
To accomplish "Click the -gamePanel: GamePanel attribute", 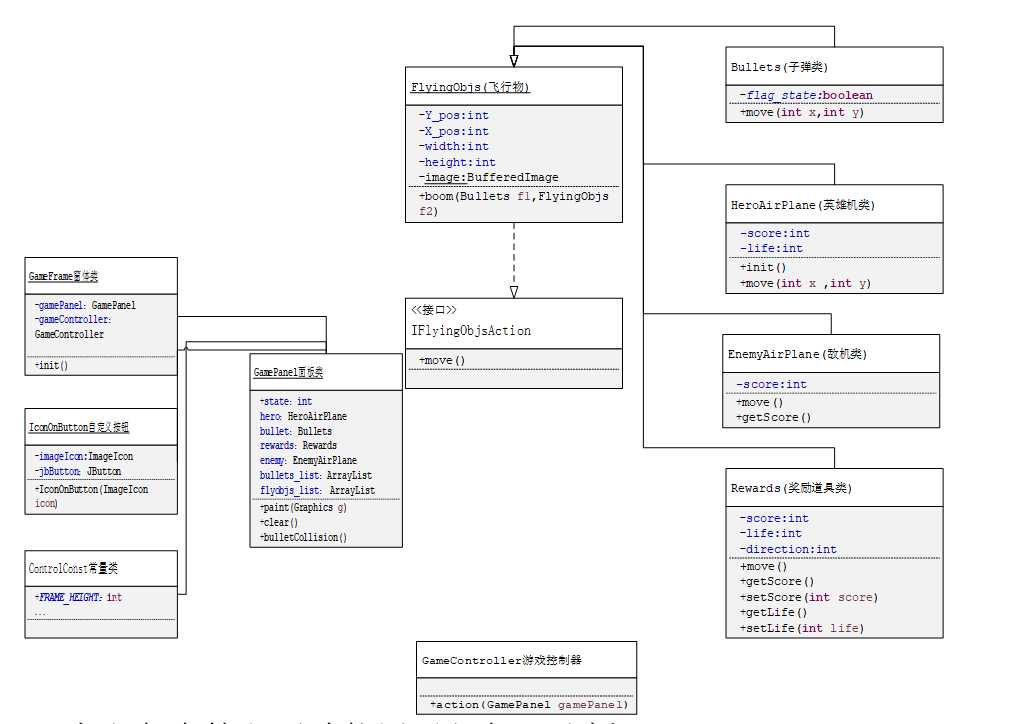I will point(85,305).
